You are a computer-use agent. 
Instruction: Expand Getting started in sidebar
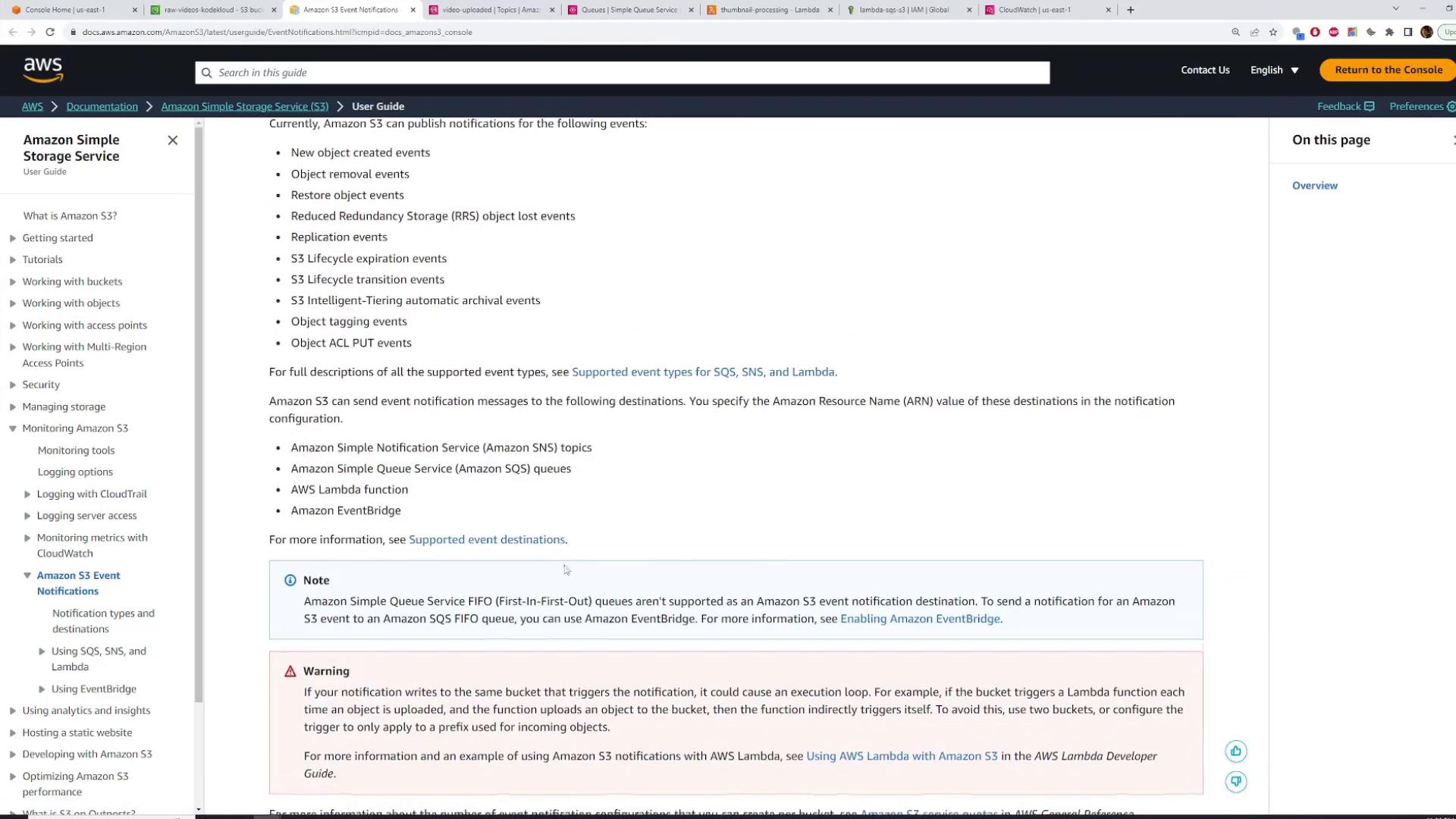click(x=13, y=238)
